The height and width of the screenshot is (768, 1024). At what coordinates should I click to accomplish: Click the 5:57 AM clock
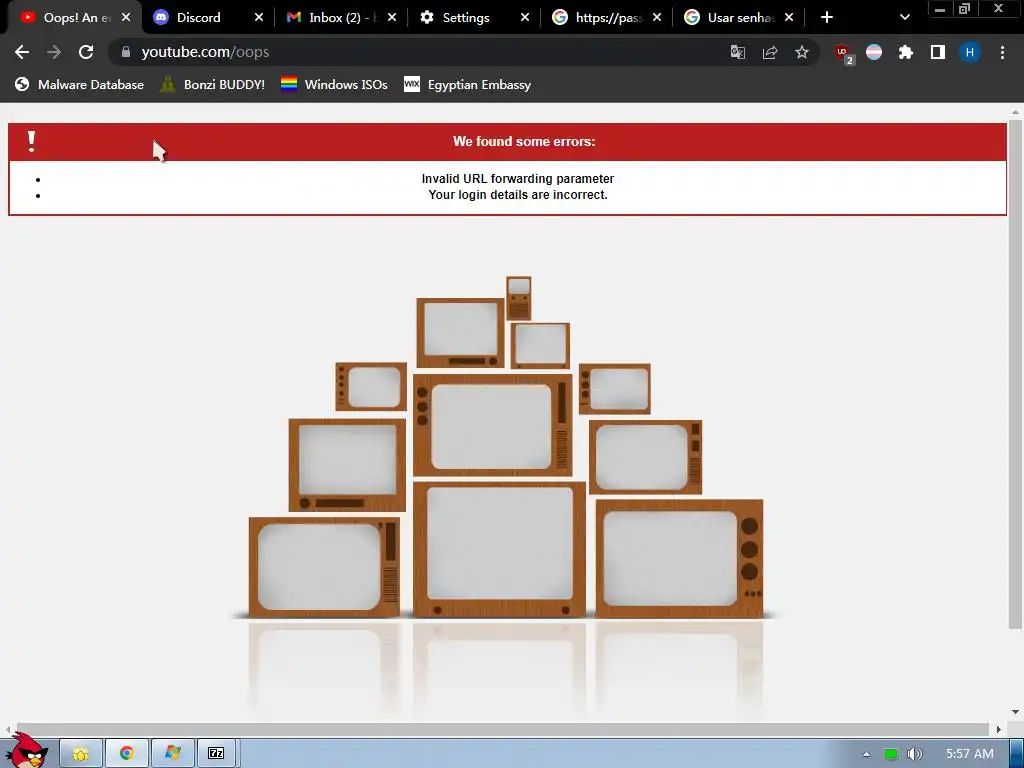pos(970,754)
